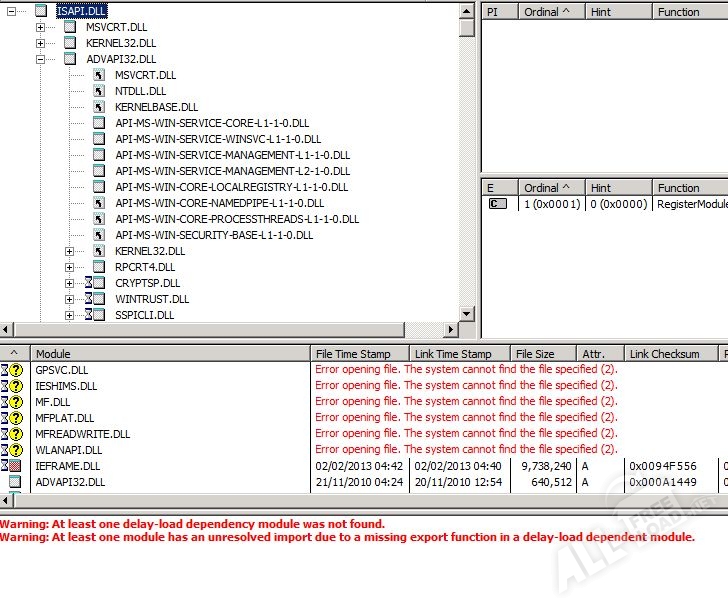Click the ISAPI.DLL root module icon
728x605 pixels.
point(40,11)
